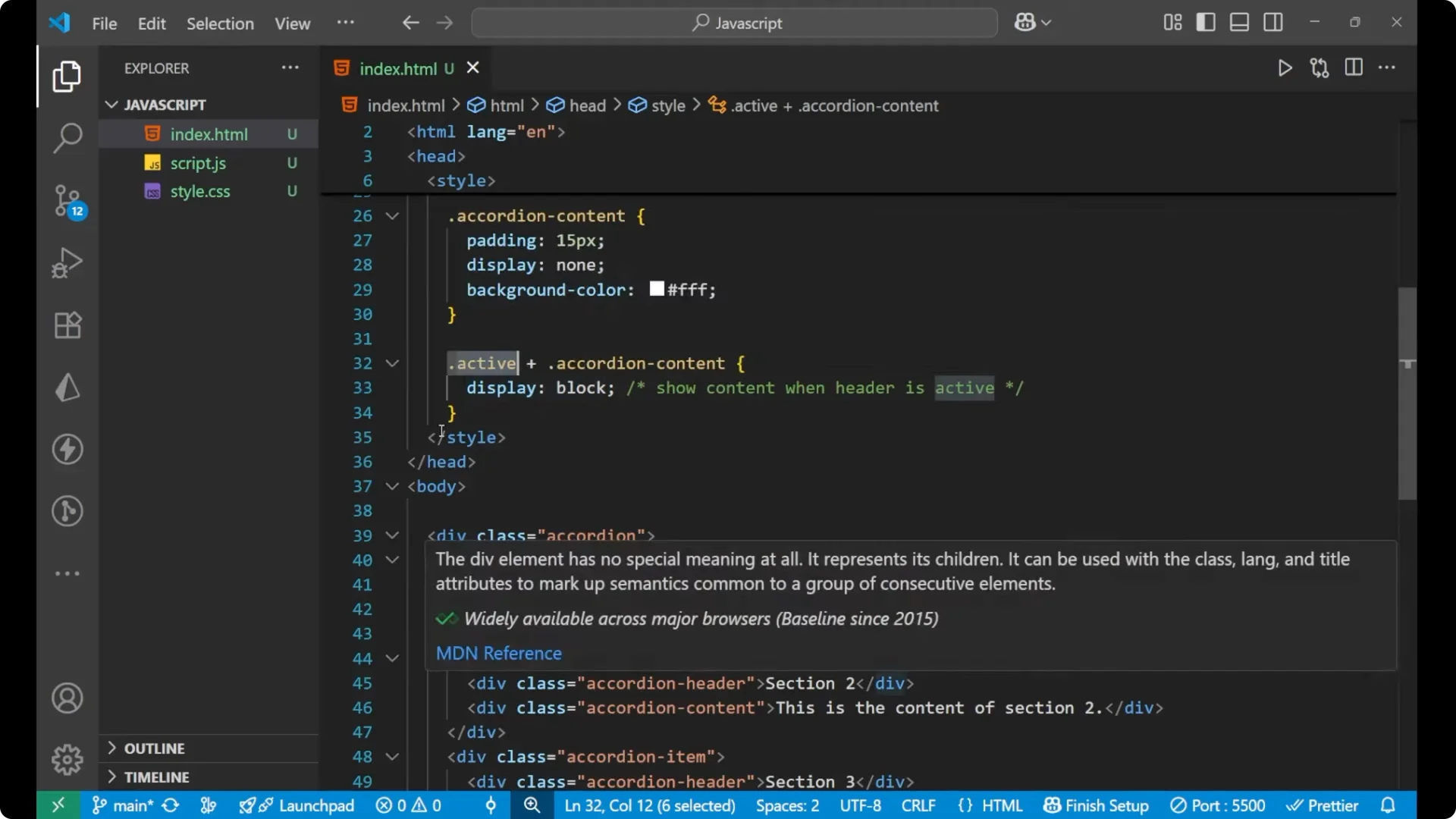Open the Explorer view in the activity bar

pos(67,76)
